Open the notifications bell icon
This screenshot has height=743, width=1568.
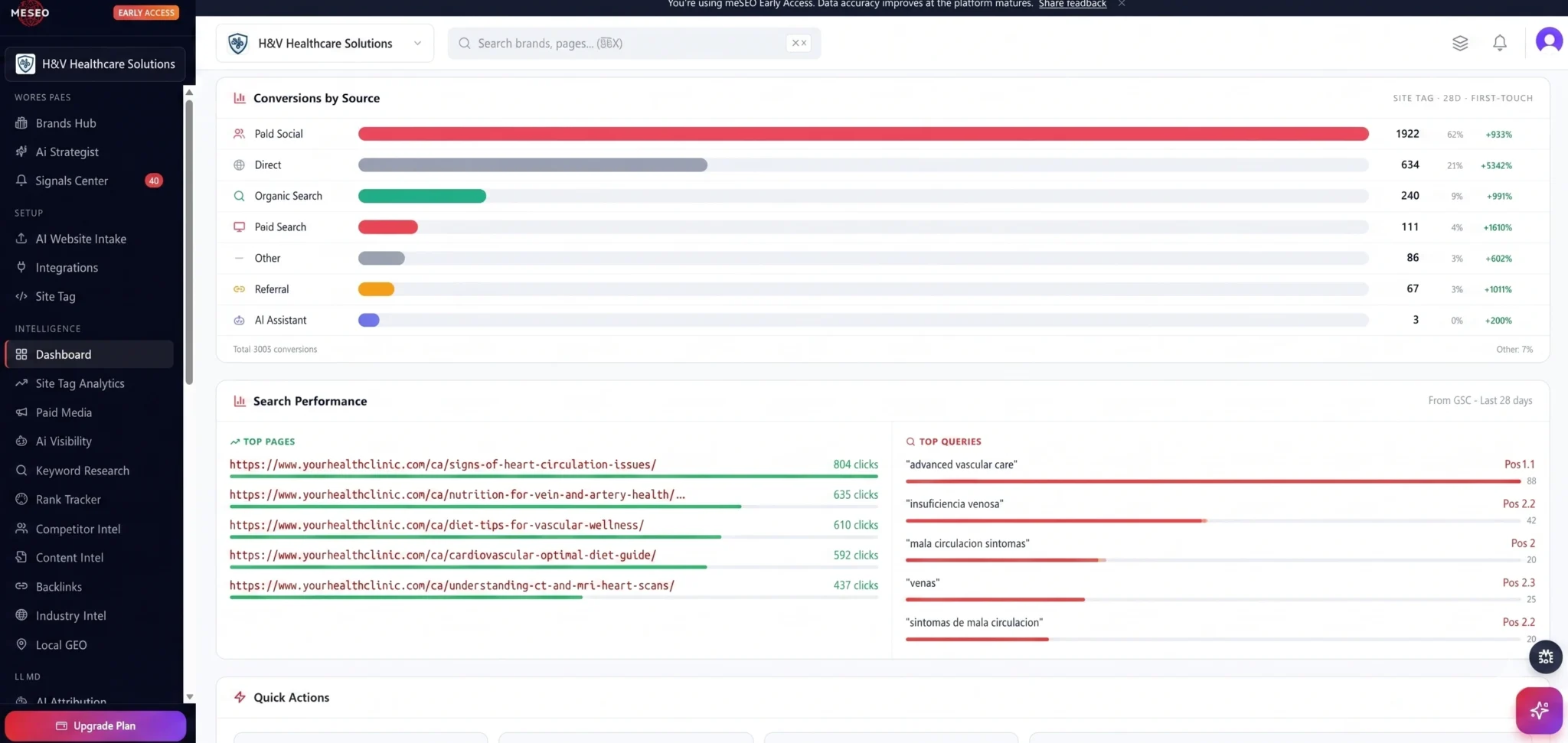tap(1499, 43)
